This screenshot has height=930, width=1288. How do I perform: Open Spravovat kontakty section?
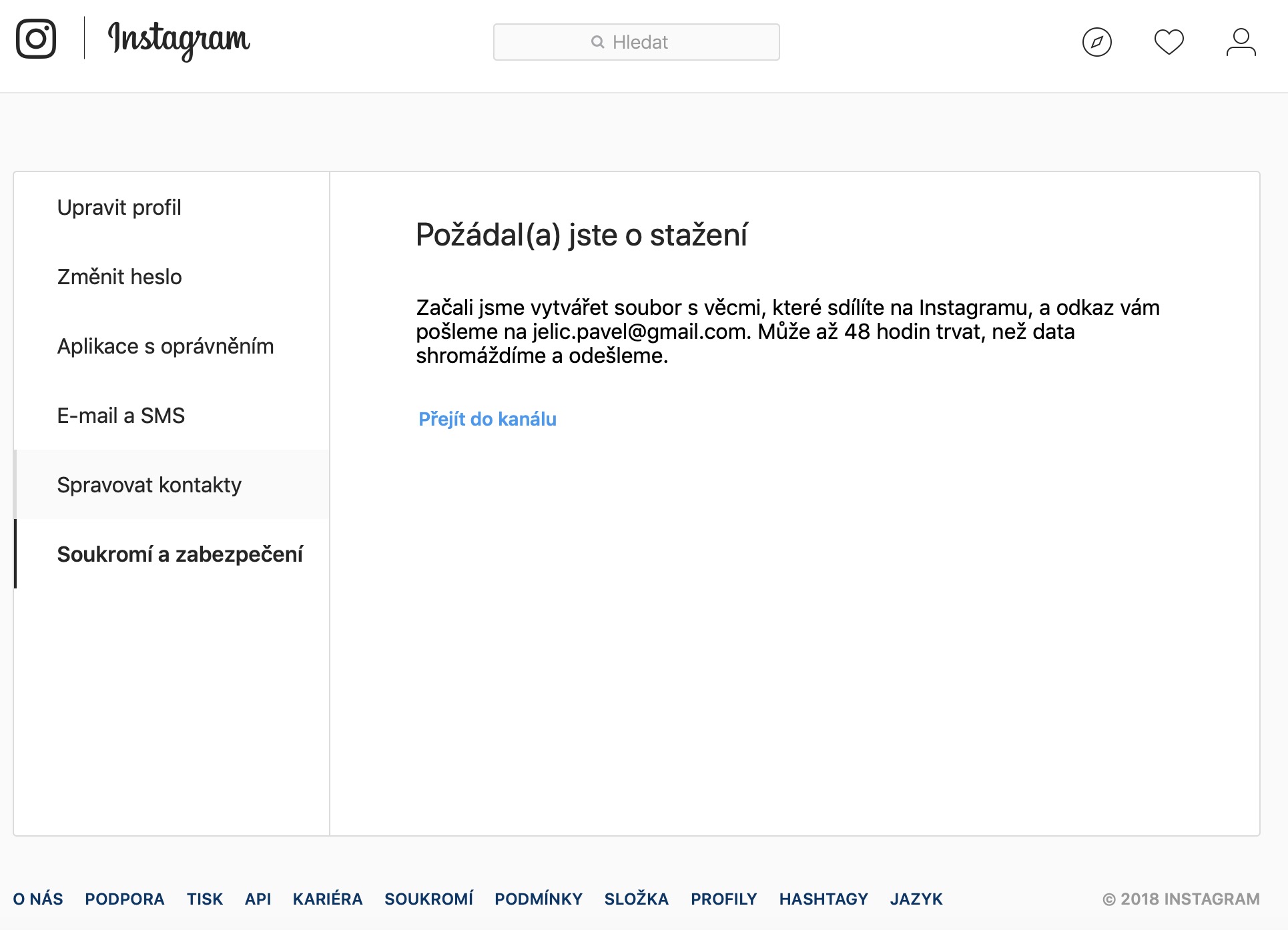[x=149, y=485]
